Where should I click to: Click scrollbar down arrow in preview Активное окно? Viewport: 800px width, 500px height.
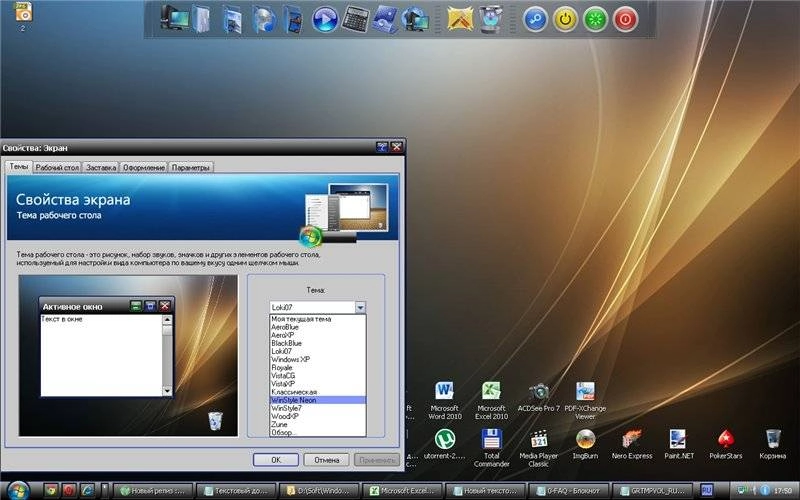tap(167, 391)
